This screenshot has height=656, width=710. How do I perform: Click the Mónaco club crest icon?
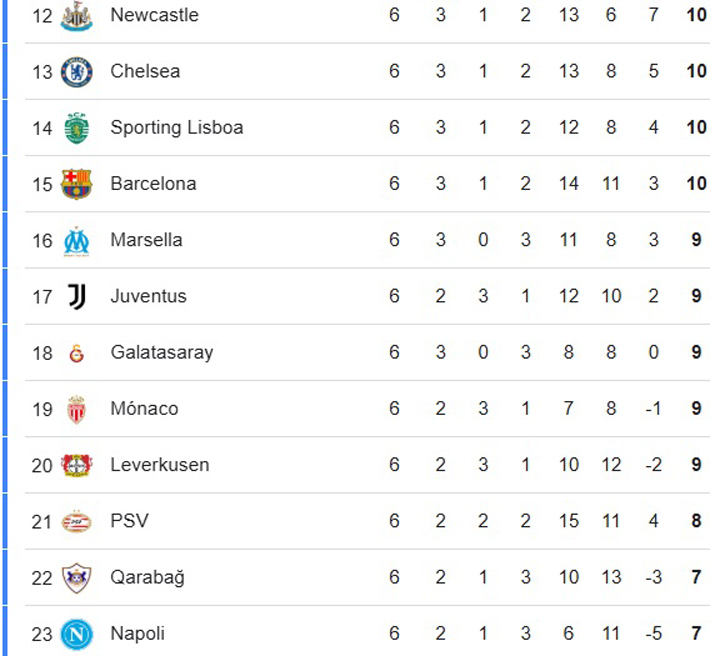click(76, 409)
